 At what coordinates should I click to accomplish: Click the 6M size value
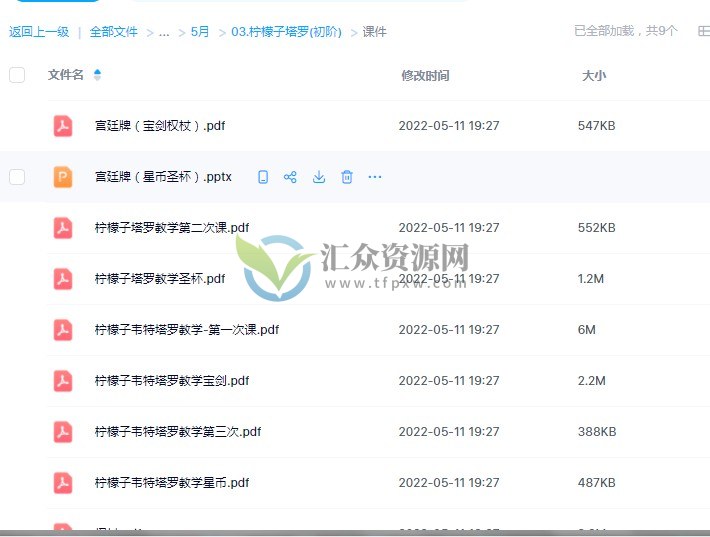586,330
